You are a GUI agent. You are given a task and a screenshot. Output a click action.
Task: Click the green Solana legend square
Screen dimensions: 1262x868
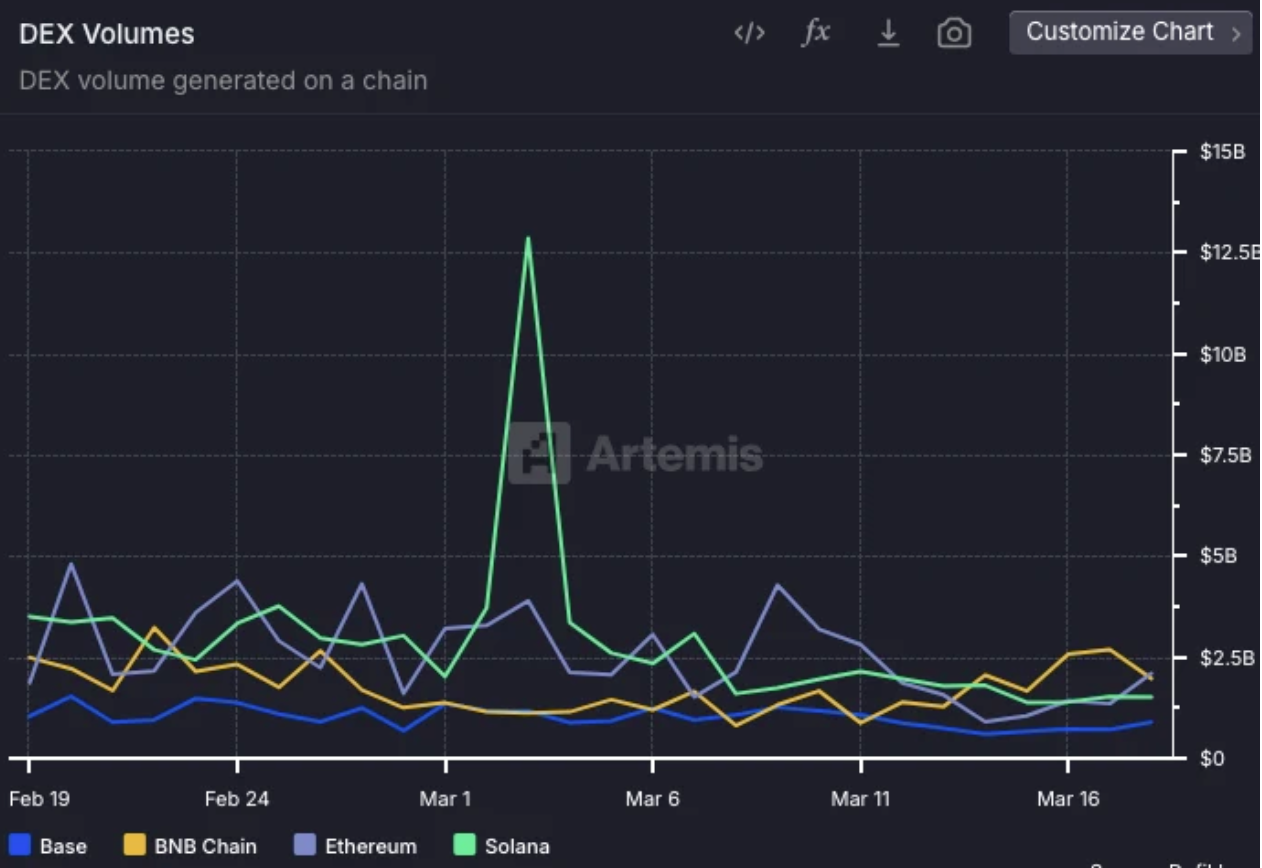[x=465, y=845]
